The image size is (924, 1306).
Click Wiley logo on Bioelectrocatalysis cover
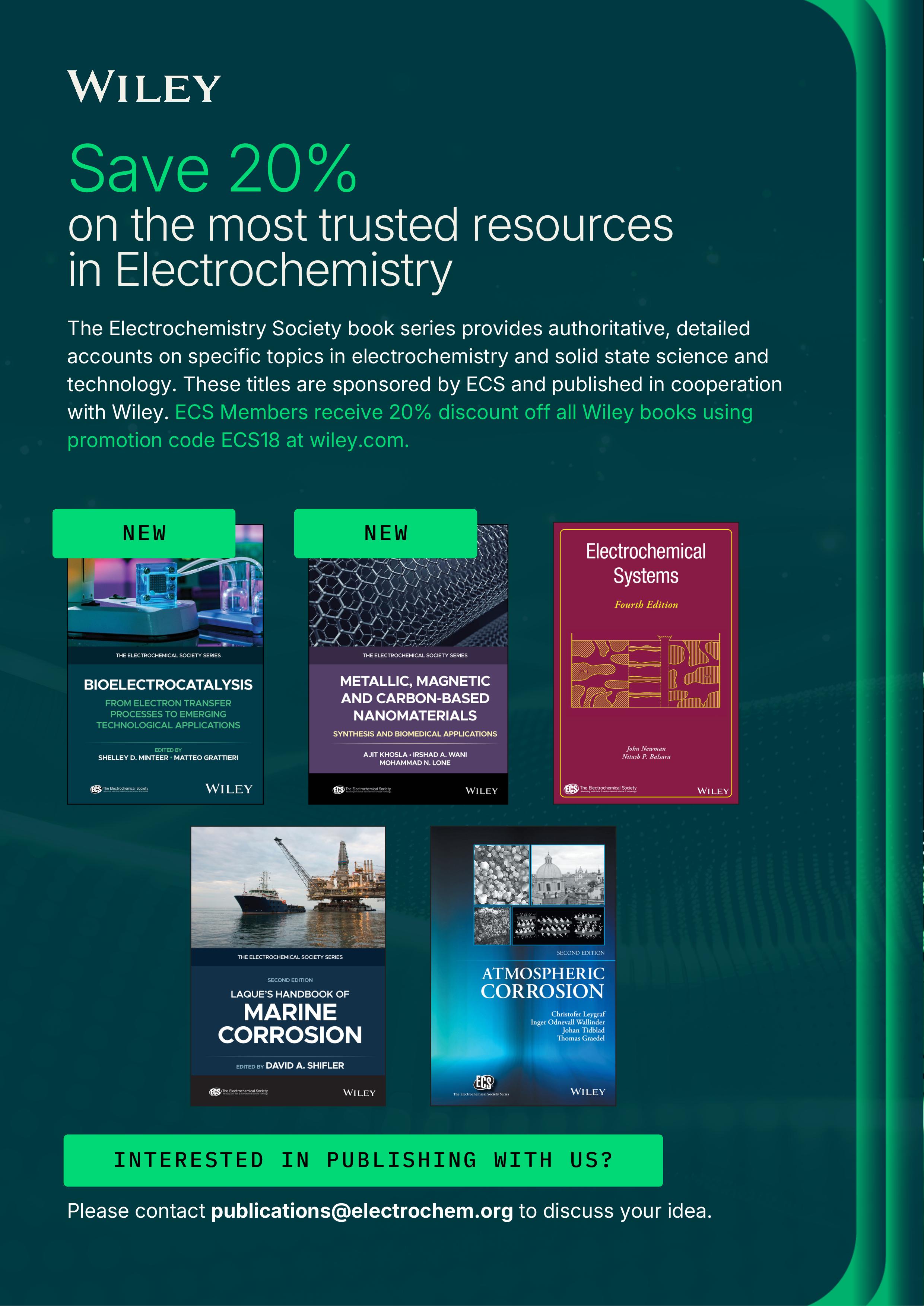229,789
